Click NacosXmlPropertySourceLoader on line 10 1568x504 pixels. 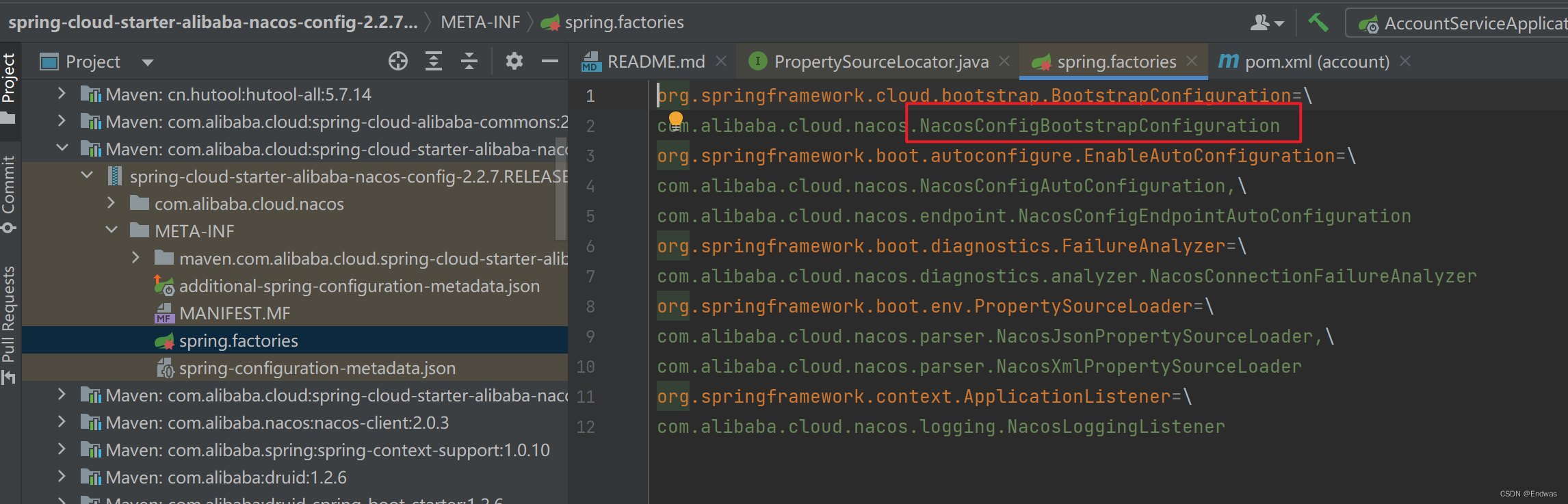1149,367
